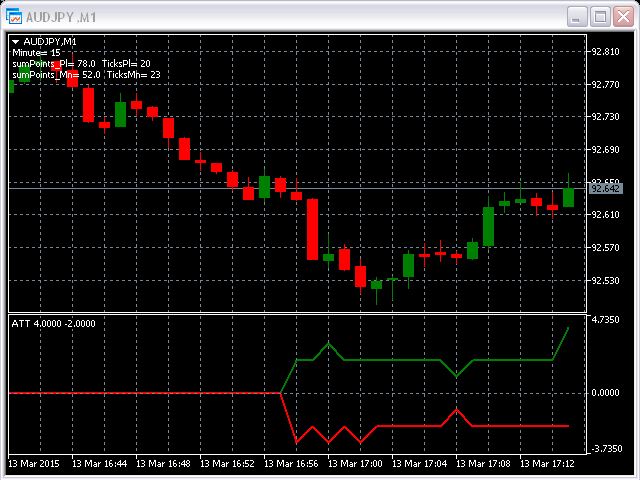Select the current price label 92.642
Image resolution: width=640 pixels, height=480 pixels.
point(606,188)
